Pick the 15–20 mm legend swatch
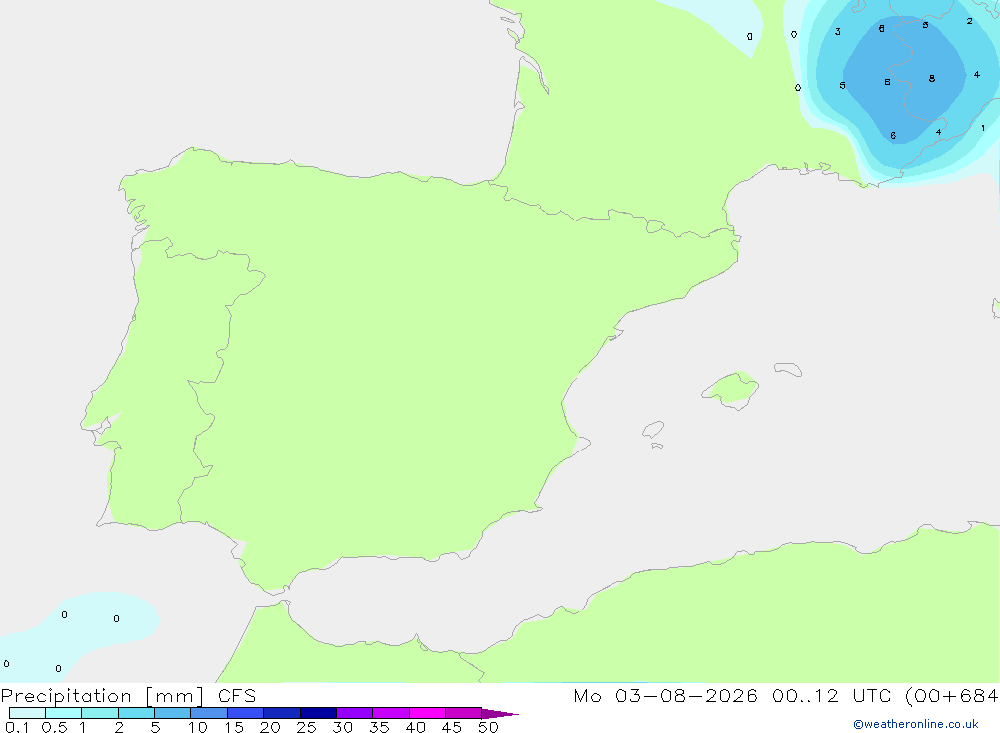Screen dimensions: 1000x733 pos(245,713)
